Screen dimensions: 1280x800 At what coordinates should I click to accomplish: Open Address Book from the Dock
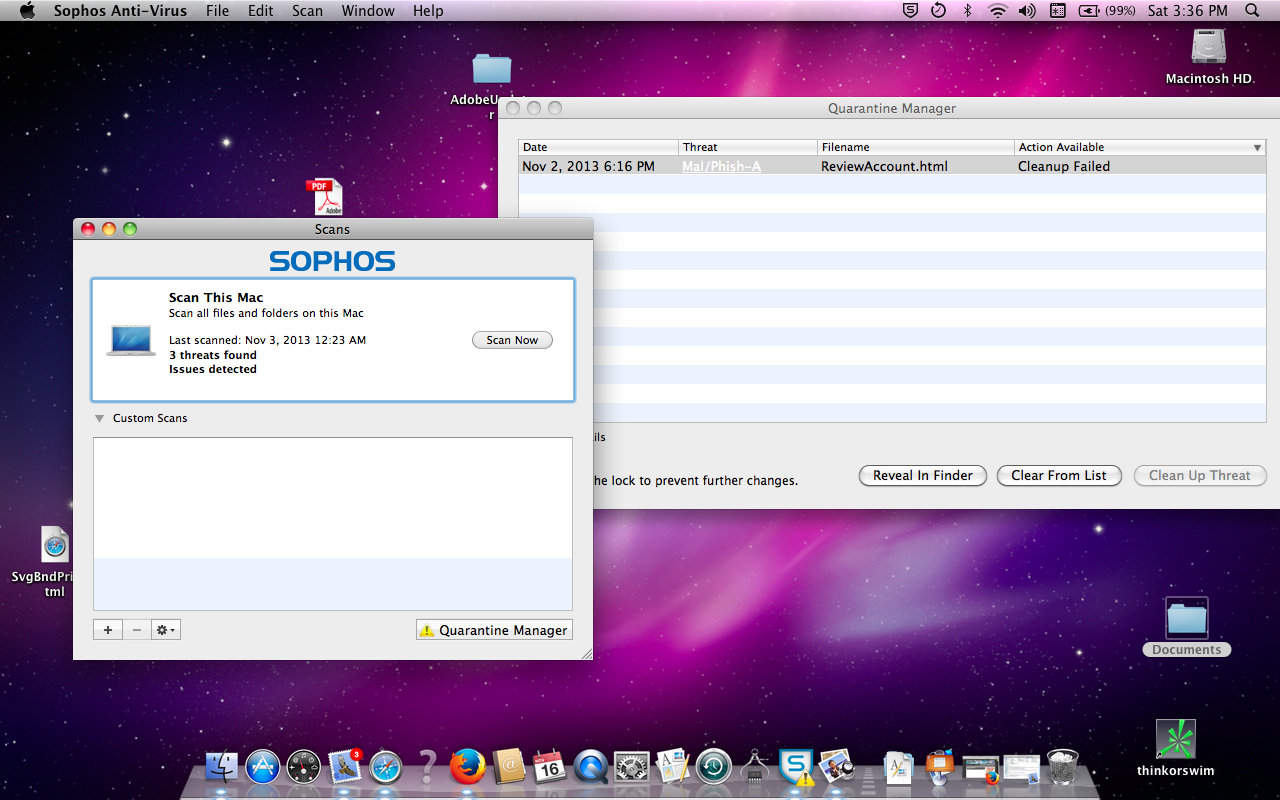click(509, 767)
